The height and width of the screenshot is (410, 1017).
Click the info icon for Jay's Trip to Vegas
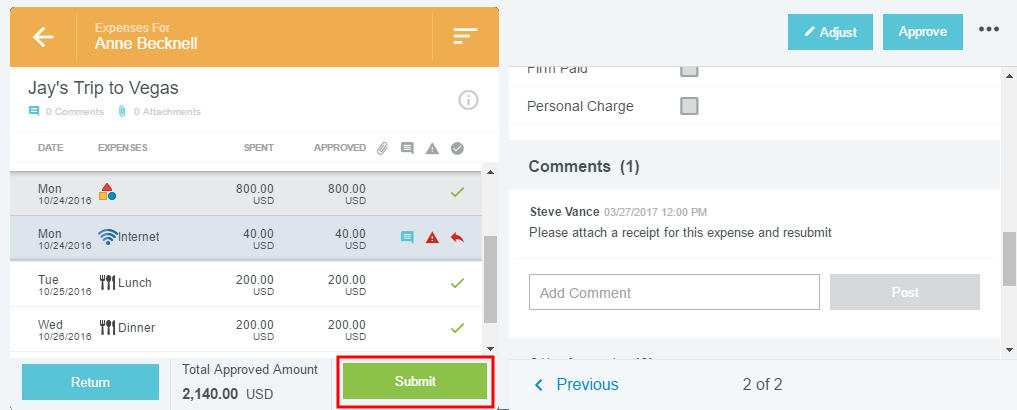468,99
